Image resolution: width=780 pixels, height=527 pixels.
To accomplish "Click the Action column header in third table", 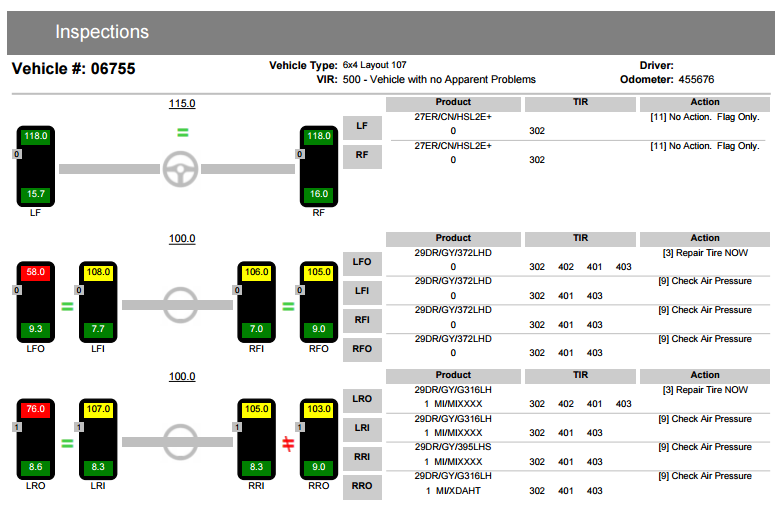I will 704,375.
